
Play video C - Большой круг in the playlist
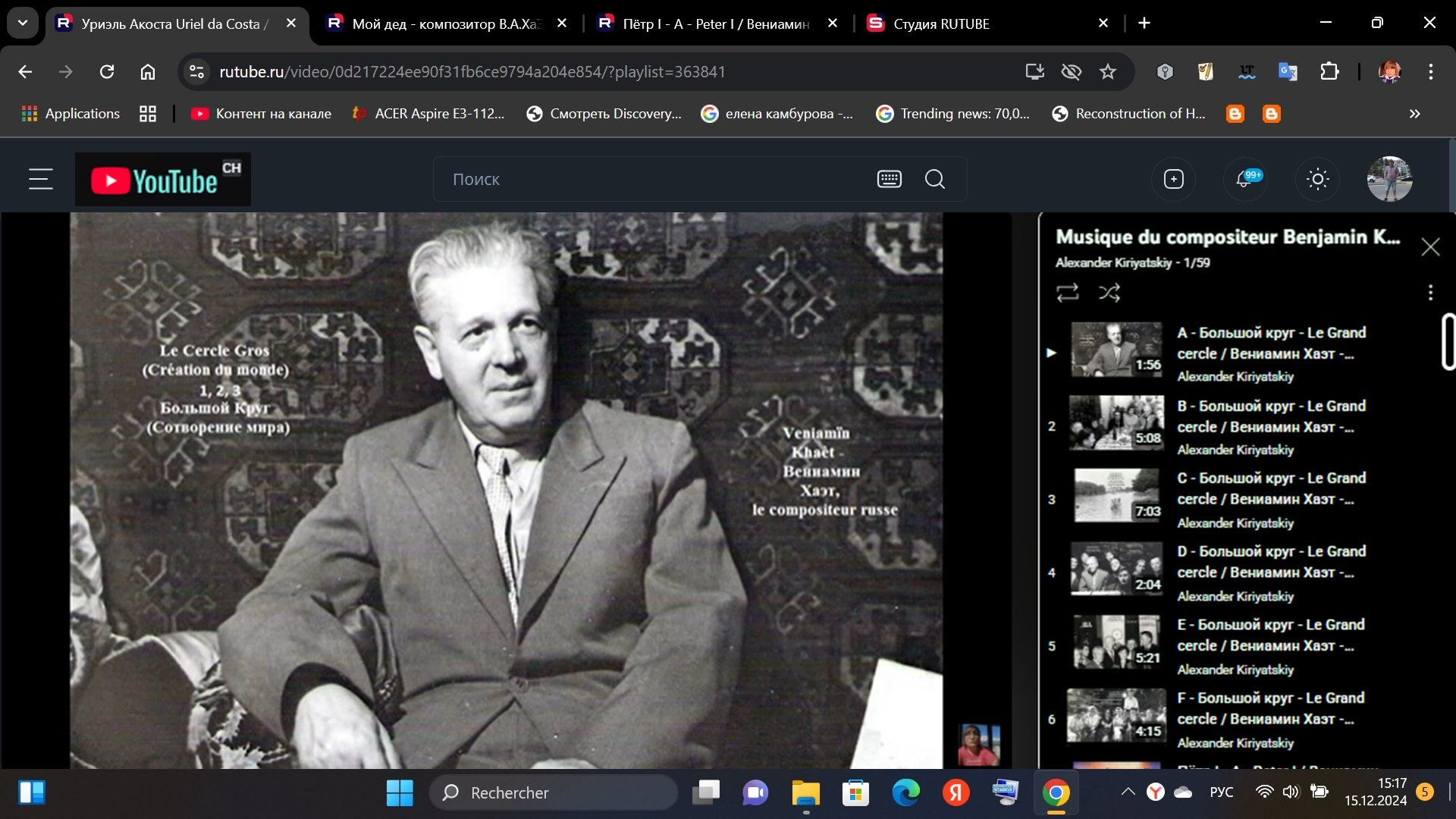1270,489
